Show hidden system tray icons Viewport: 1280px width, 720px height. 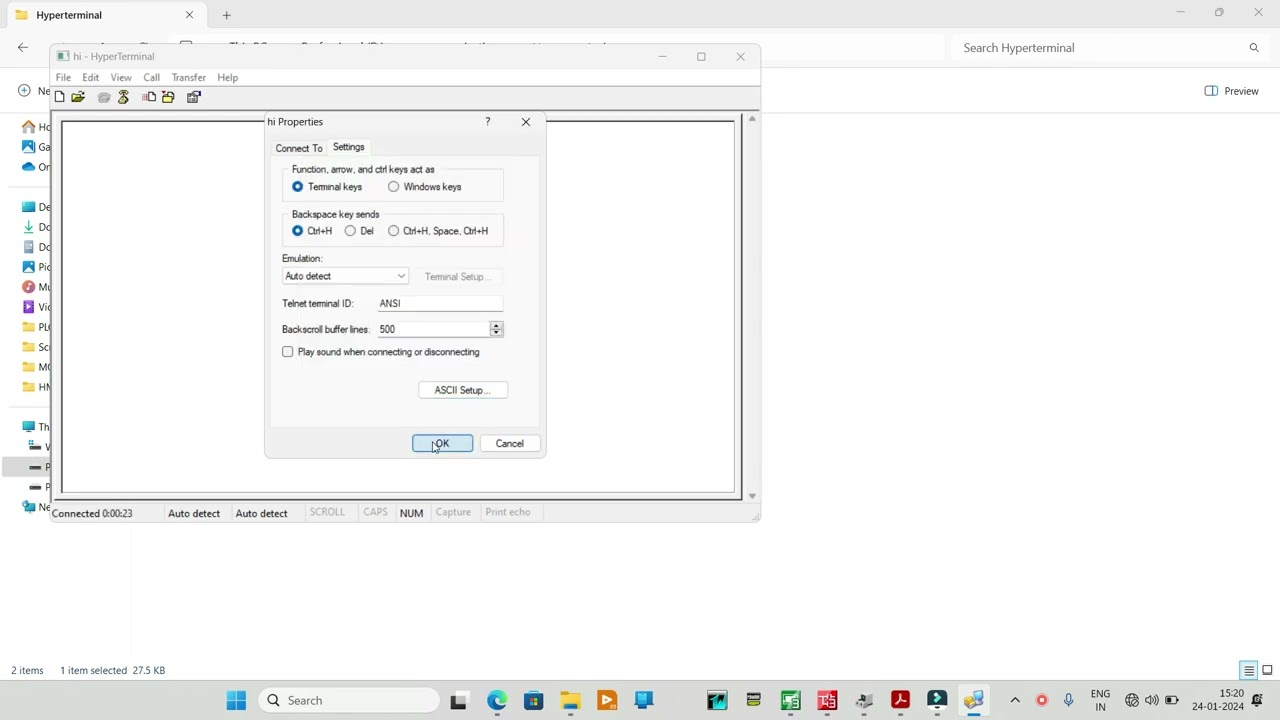(1015, 700)
